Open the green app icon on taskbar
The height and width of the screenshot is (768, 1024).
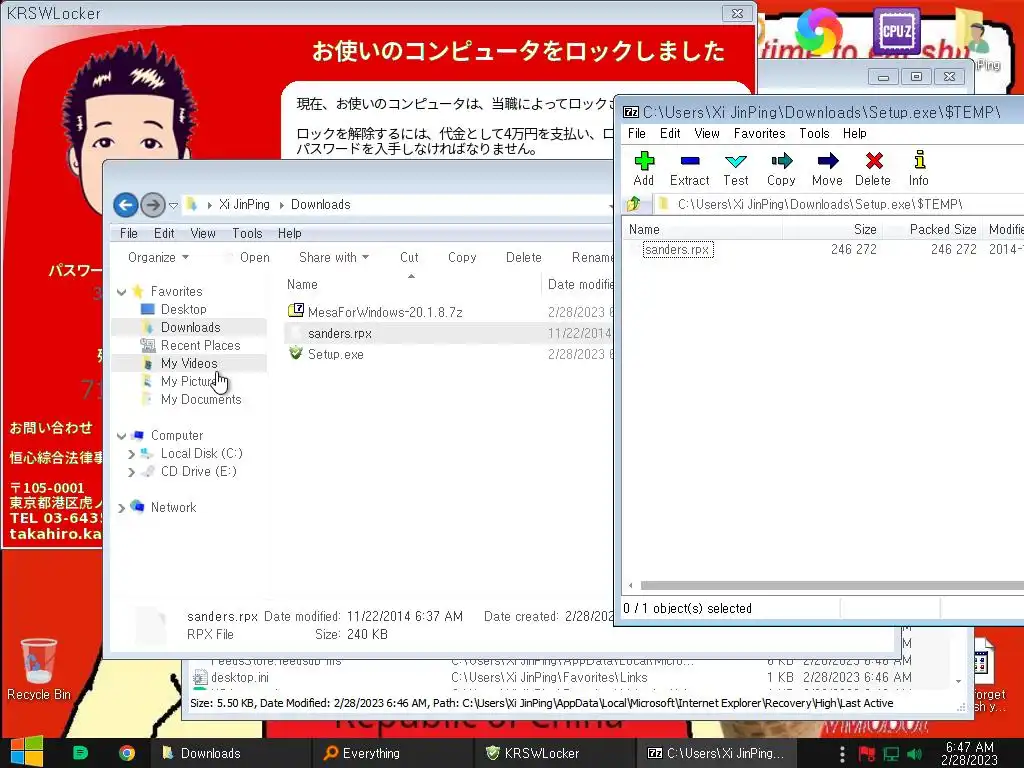coord(80,753)
